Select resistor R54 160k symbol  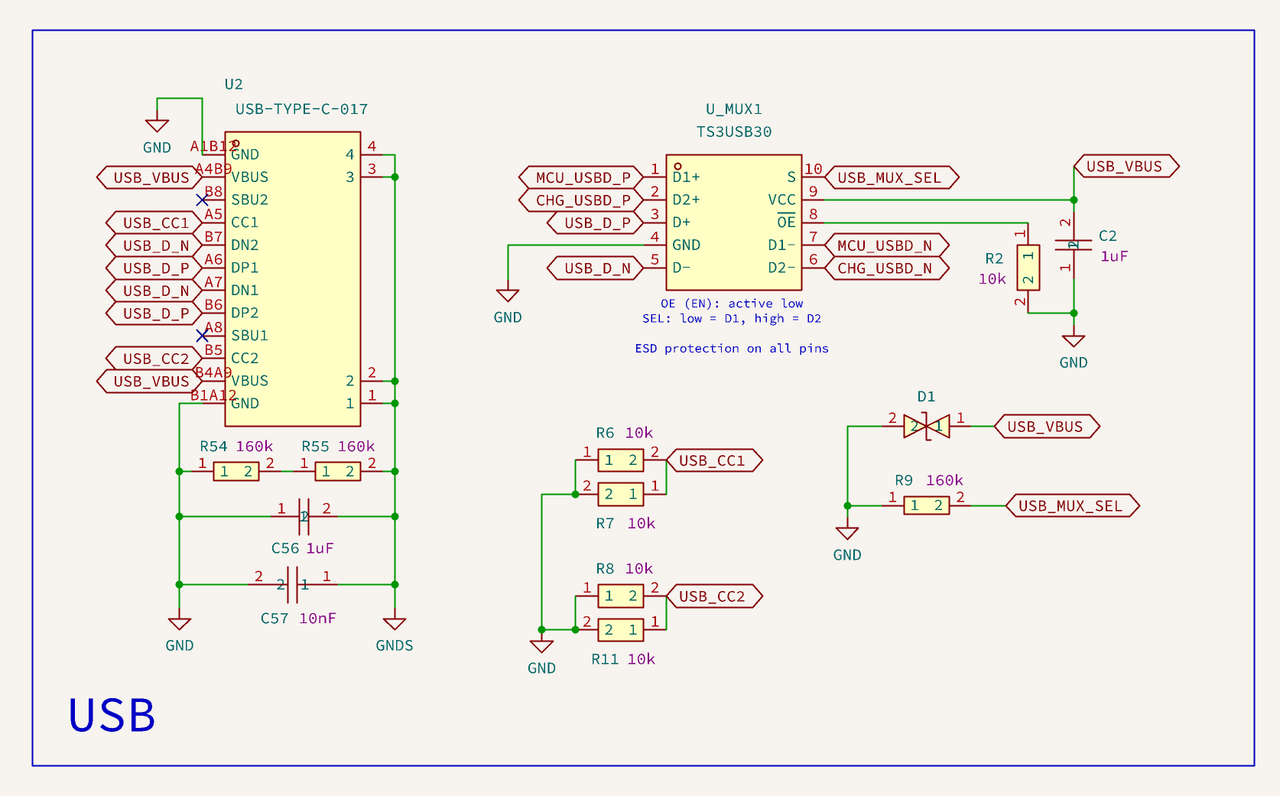234,470
